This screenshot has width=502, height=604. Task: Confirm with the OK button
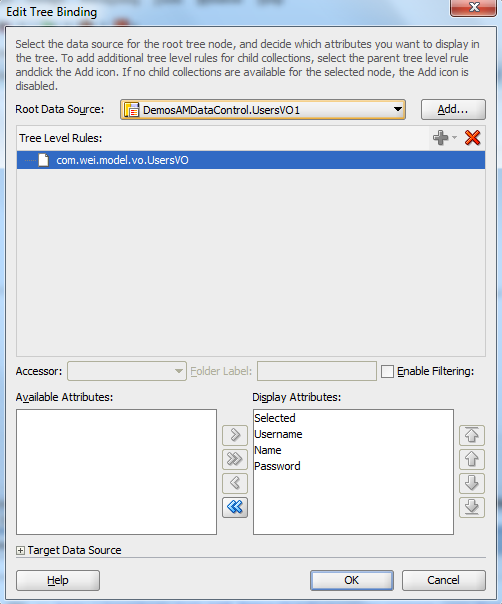[x=352, y=580]
